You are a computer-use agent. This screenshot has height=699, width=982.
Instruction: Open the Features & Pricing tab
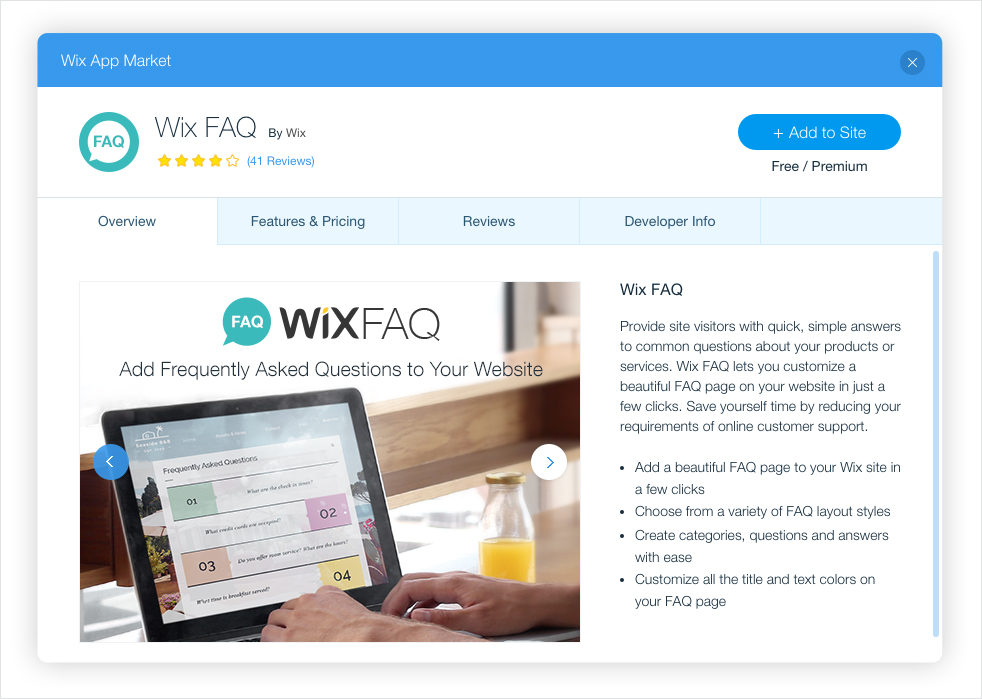tap(308, 221)
